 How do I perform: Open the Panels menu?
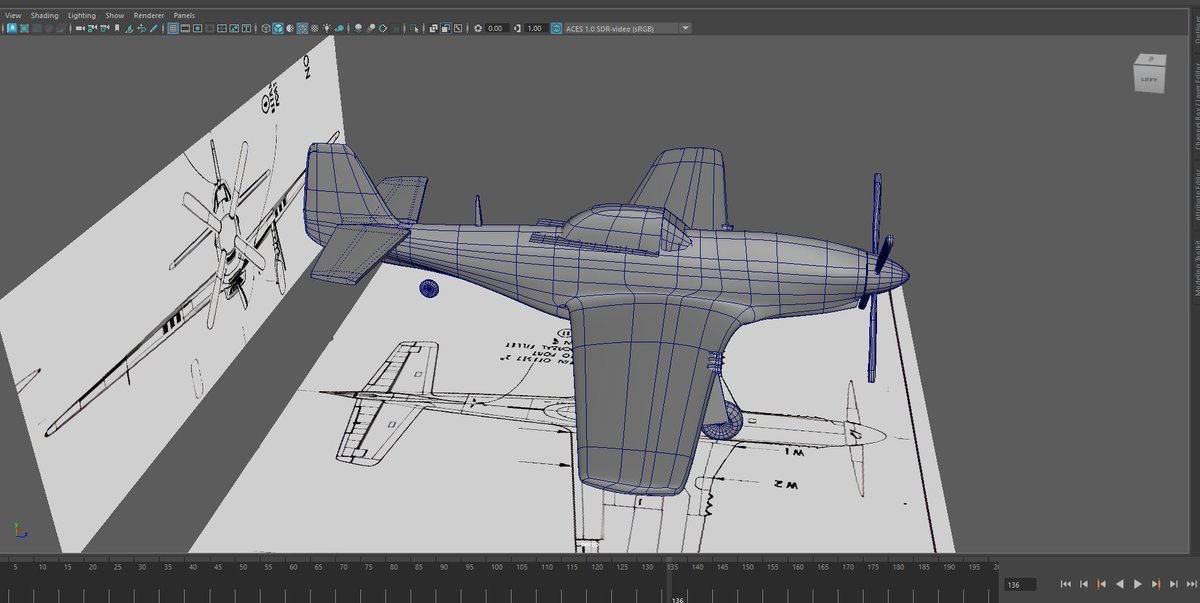[184, 16]
